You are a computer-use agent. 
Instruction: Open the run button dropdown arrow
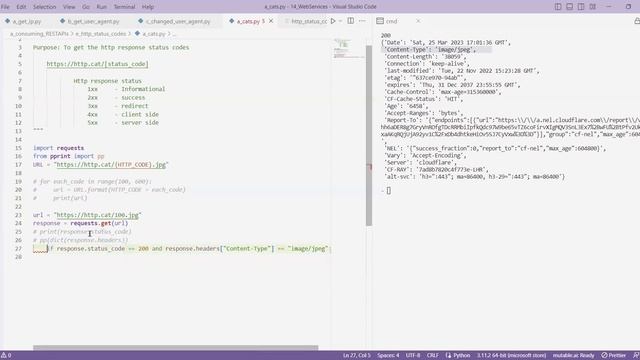[340, 21]
